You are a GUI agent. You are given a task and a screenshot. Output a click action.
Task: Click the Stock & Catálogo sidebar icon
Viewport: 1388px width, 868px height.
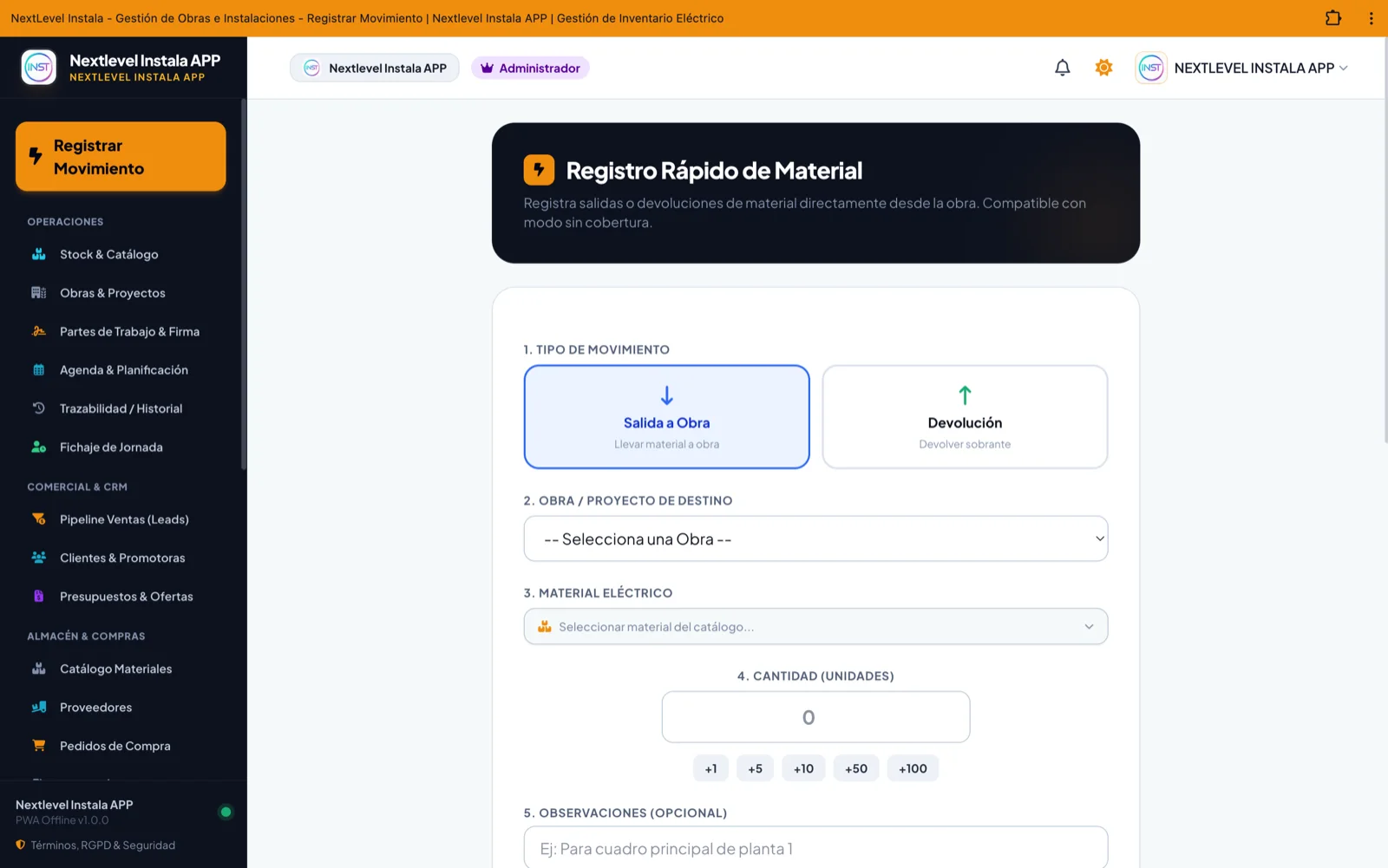39,254
